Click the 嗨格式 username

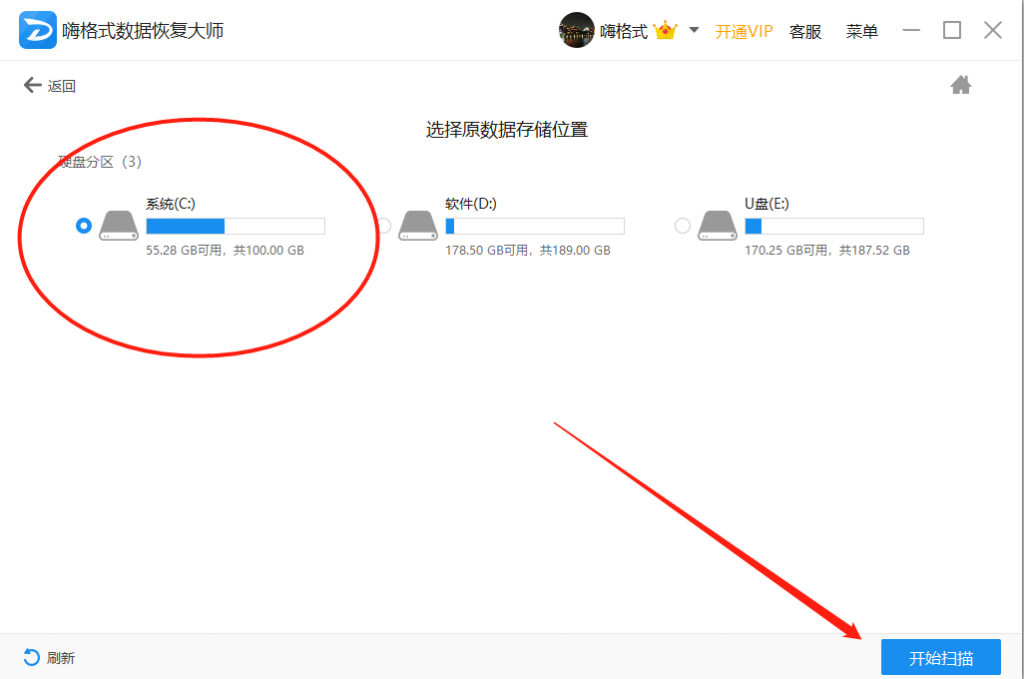click(623, 31)
